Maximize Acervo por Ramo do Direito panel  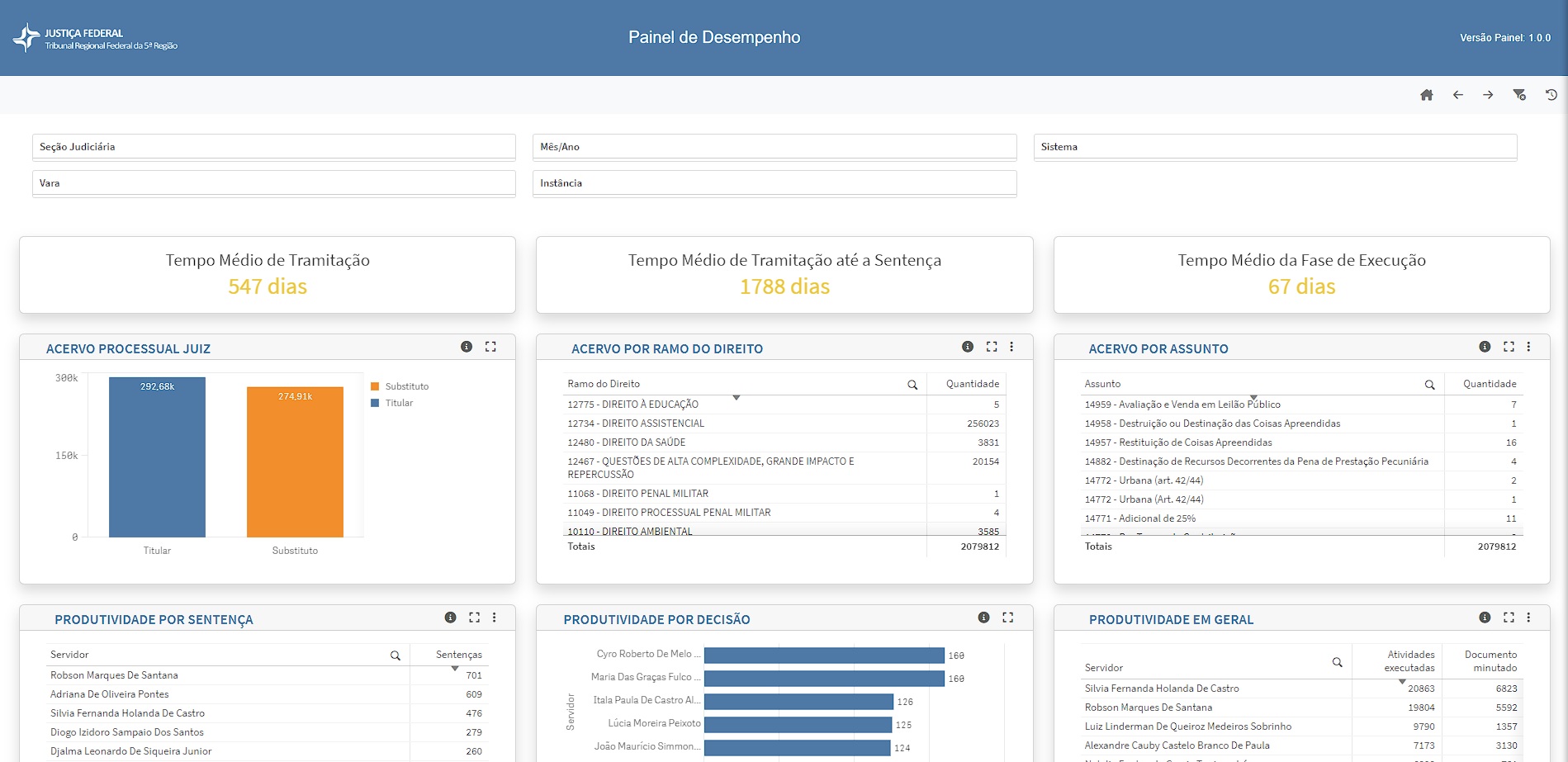coord(992,347)
